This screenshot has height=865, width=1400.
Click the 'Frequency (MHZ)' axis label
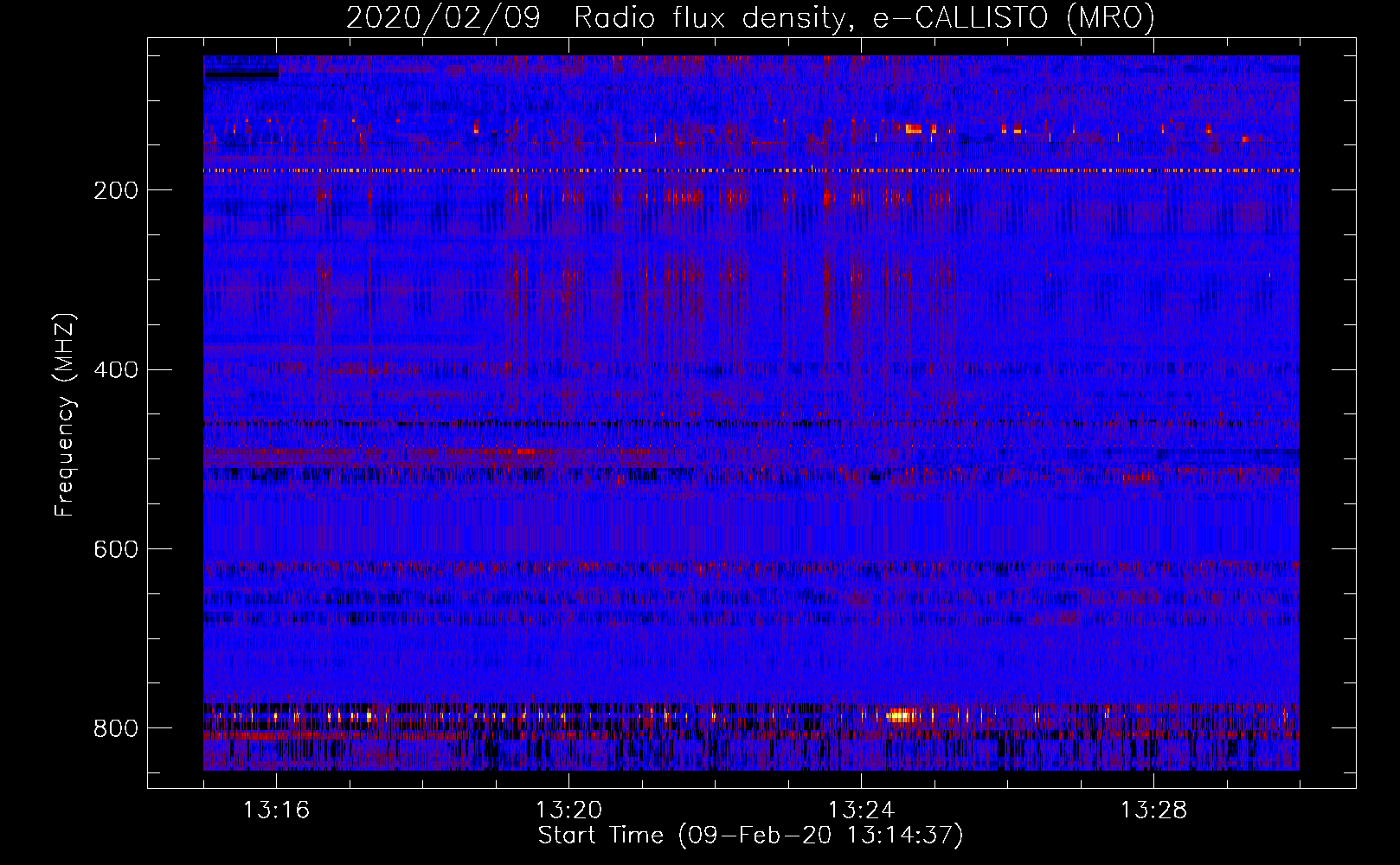(x=64, y=415)
